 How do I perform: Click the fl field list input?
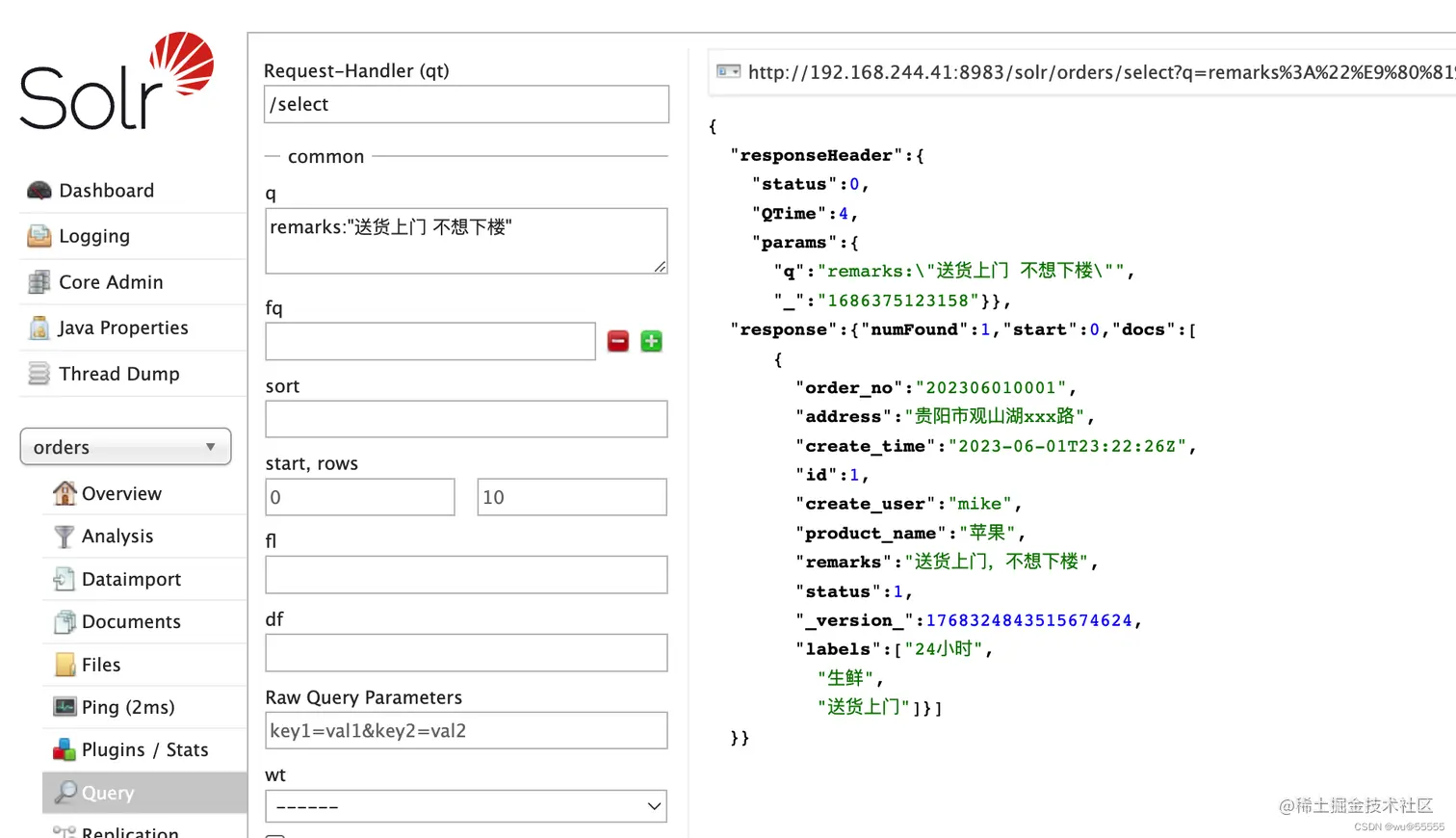point(466,575)
